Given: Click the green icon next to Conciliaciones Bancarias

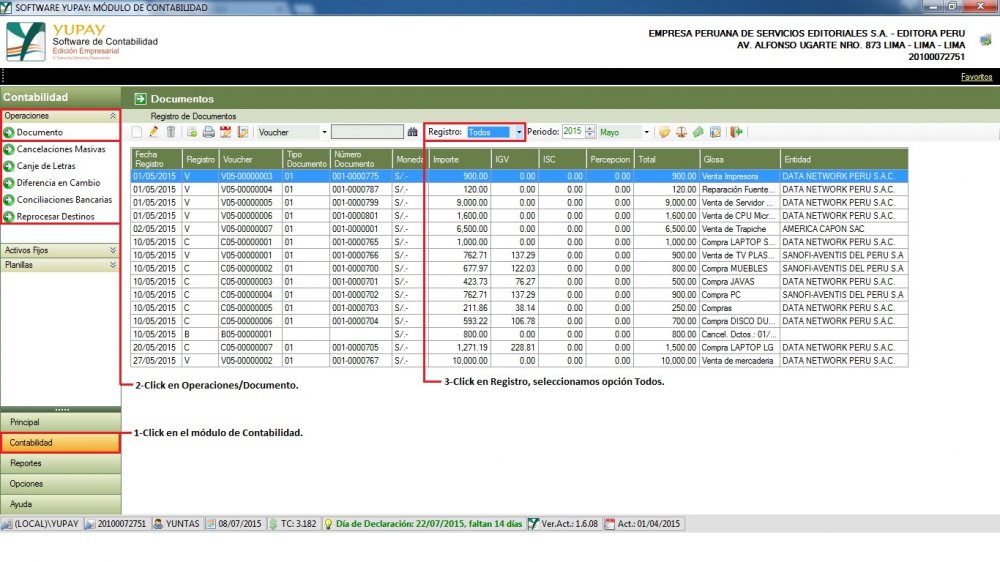Looking at the screenshot, I should [9, 200].
